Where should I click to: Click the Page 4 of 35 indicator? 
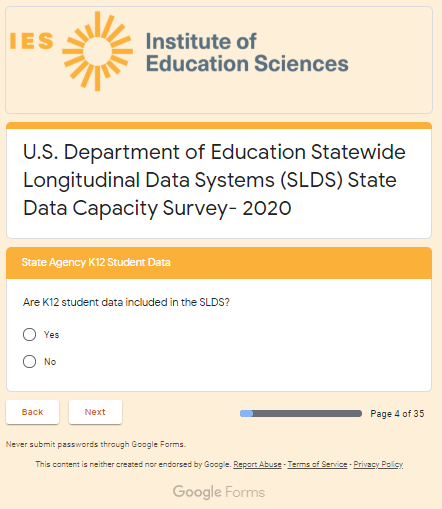point(397,414)
